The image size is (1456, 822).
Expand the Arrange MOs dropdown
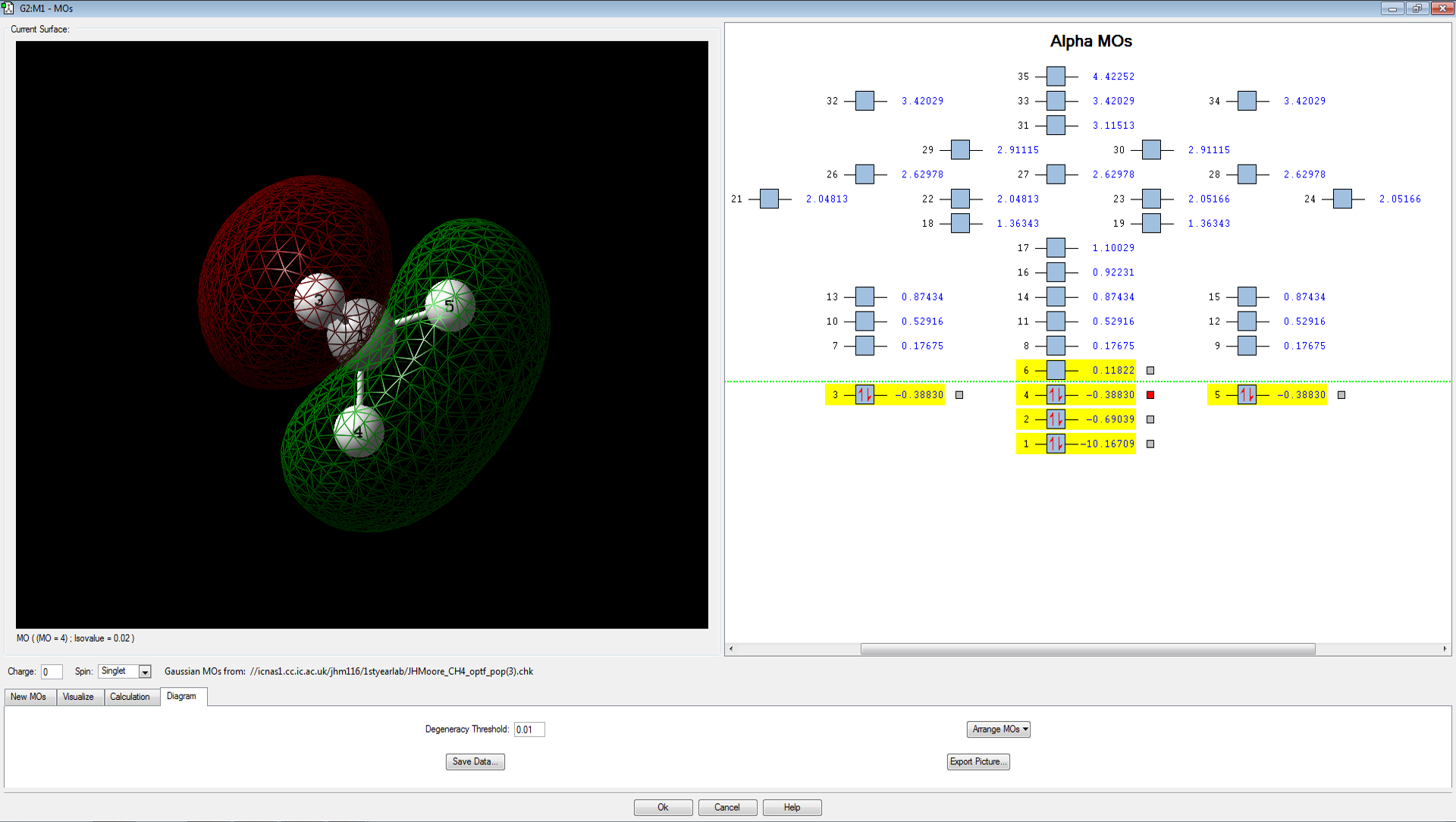(998, 729)
